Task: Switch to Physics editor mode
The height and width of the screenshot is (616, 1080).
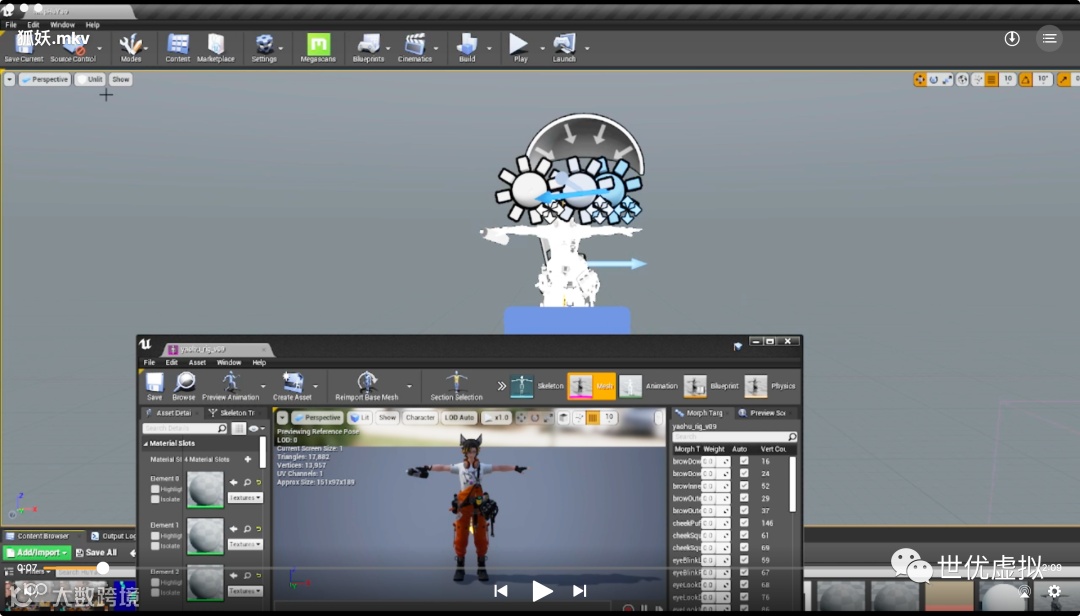Action: click(x=770, y=387)
